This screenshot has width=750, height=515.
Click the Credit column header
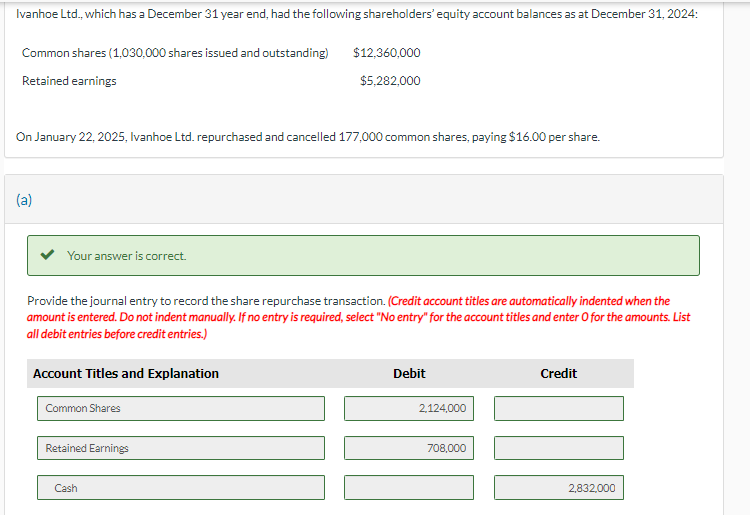click(x=559, y=373)
